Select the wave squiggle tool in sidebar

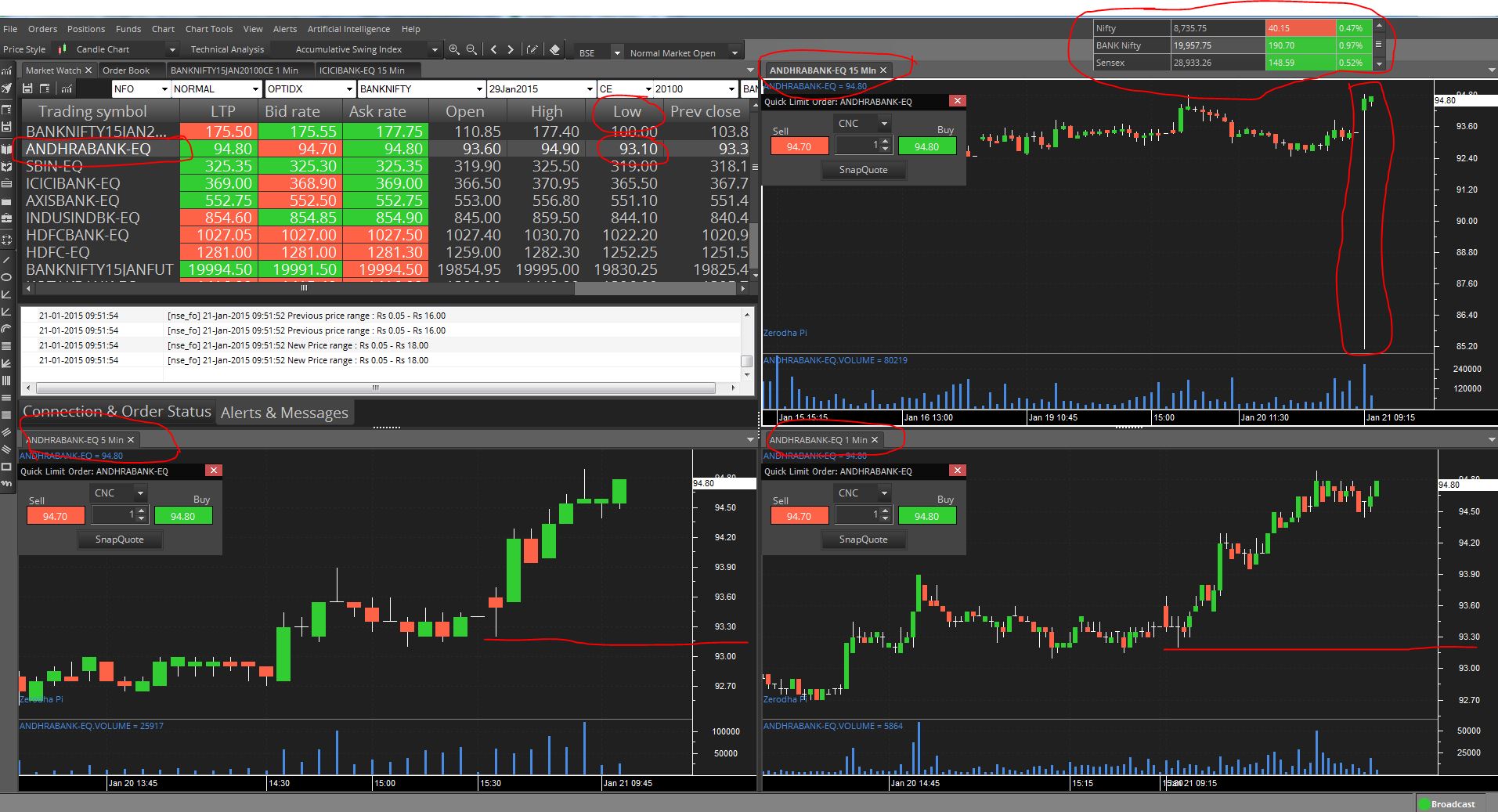[x=6, y=484]
